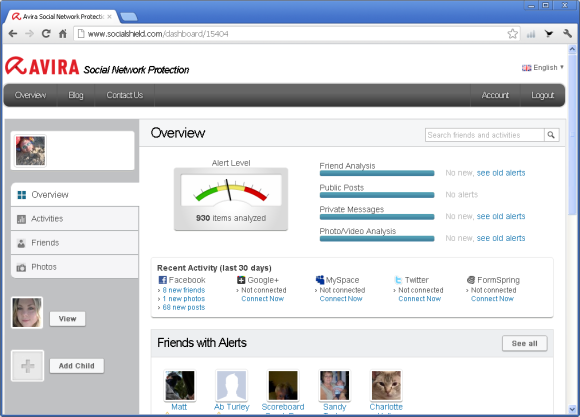The height and width of the screenshot is (417, 580).
Task: Go to browser home icon
Action: (63, 34)
